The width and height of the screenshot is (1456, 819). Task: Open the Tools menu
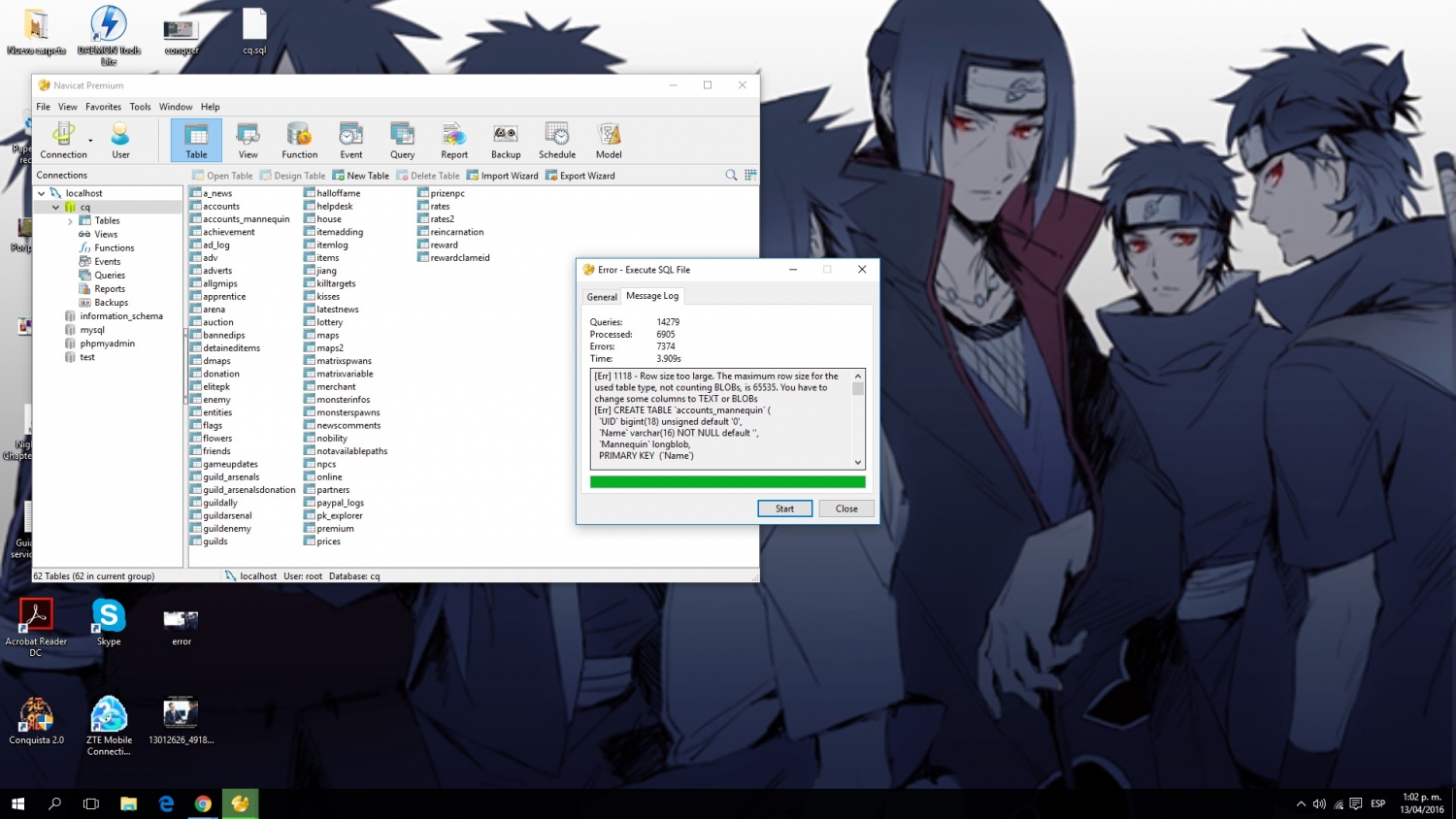pos(140,107)
